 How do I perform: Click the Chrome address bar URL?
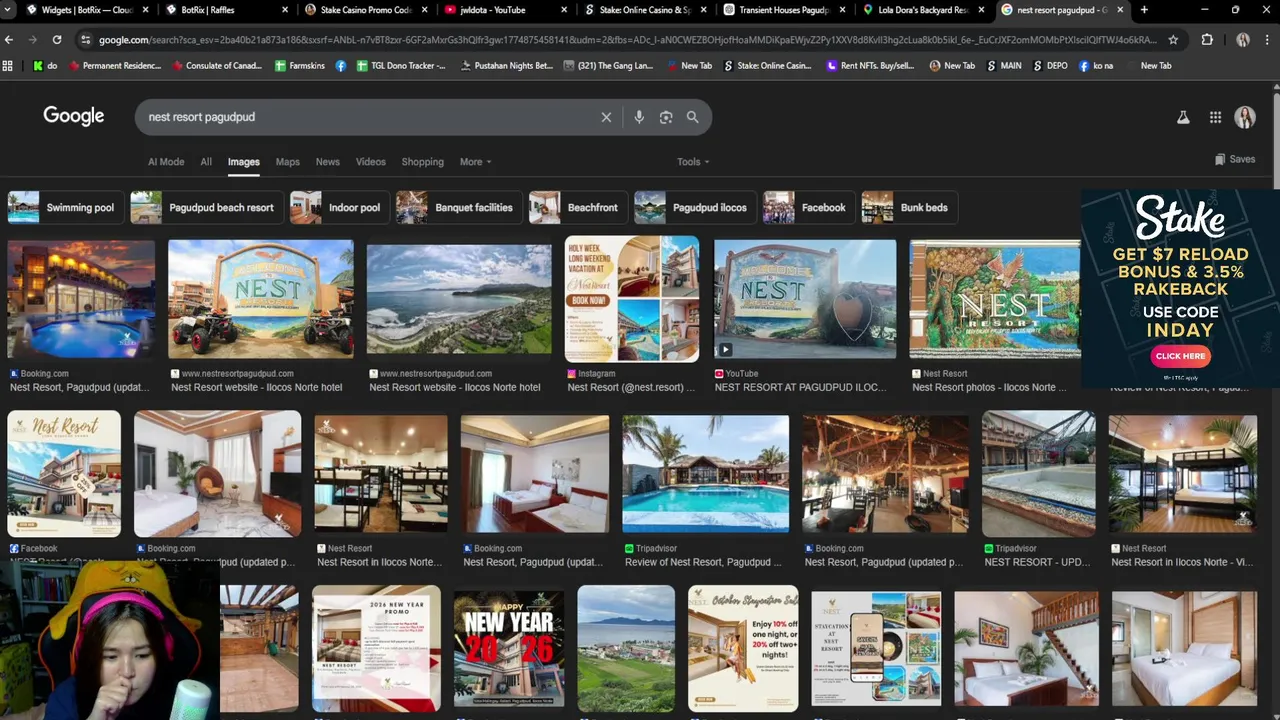[628, 40]
